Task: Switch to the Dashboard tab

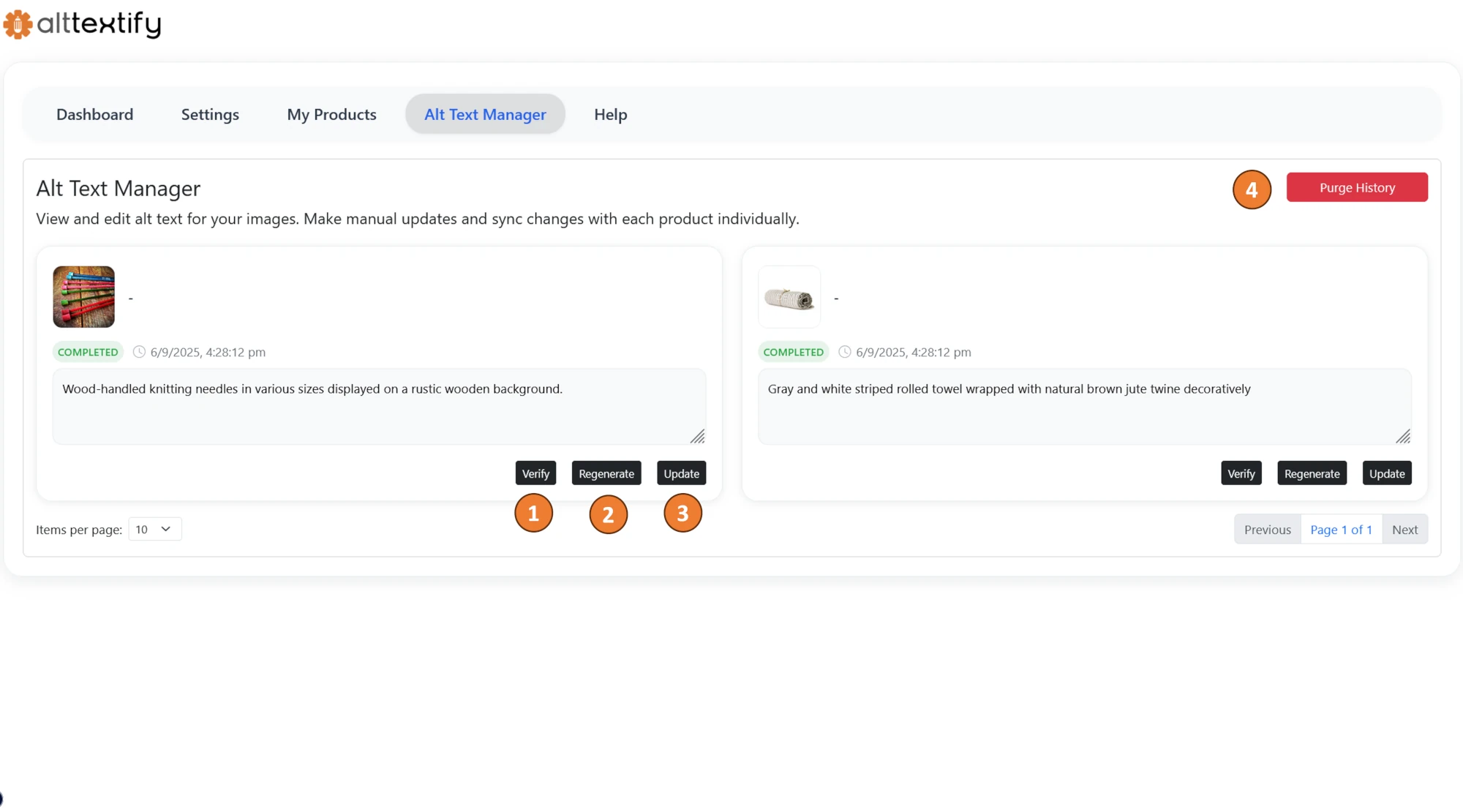Action: (94, 114)
